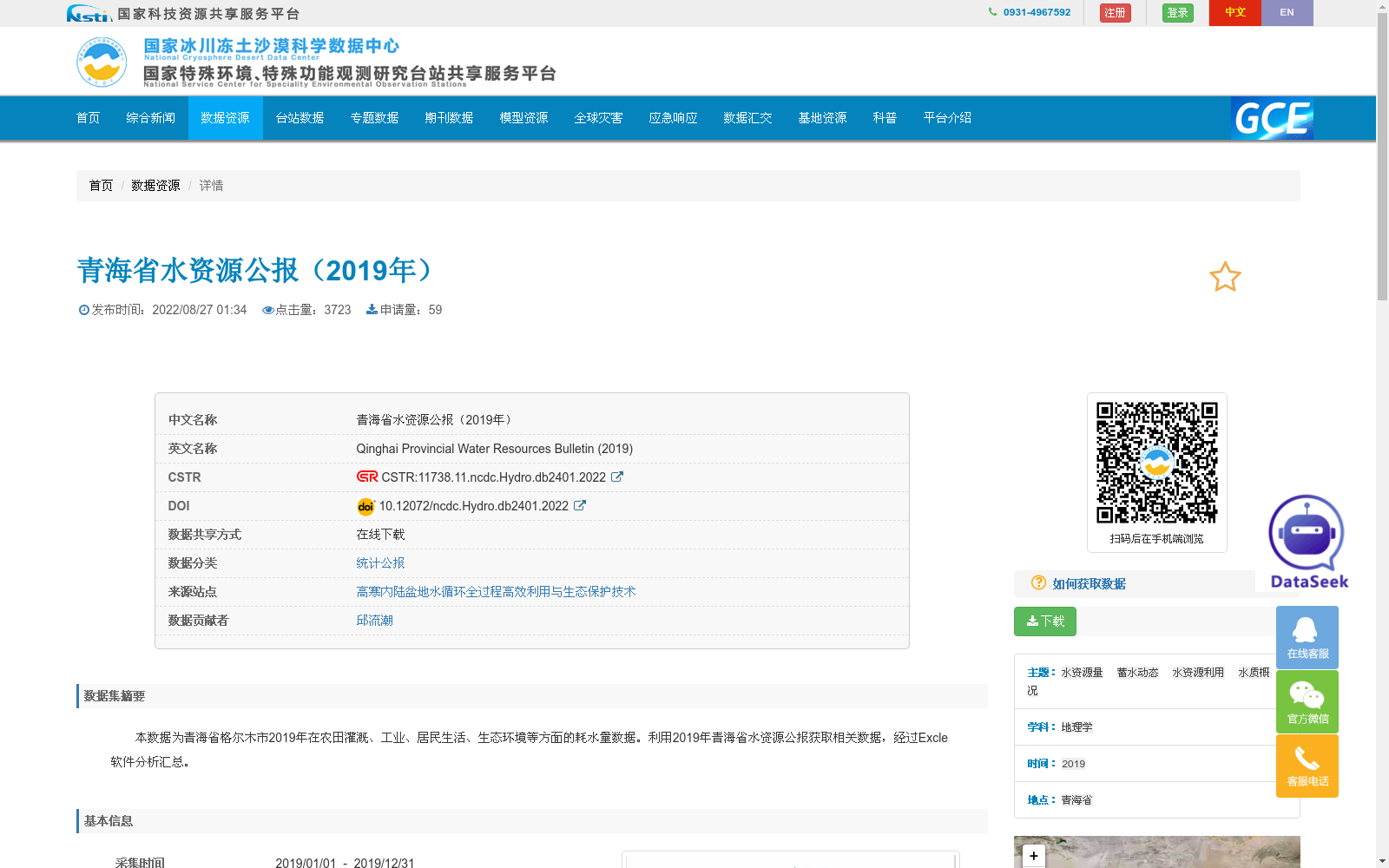Open the 专题数据 menu item
This screenshot has width=1389, height=868.
point(375,118)
